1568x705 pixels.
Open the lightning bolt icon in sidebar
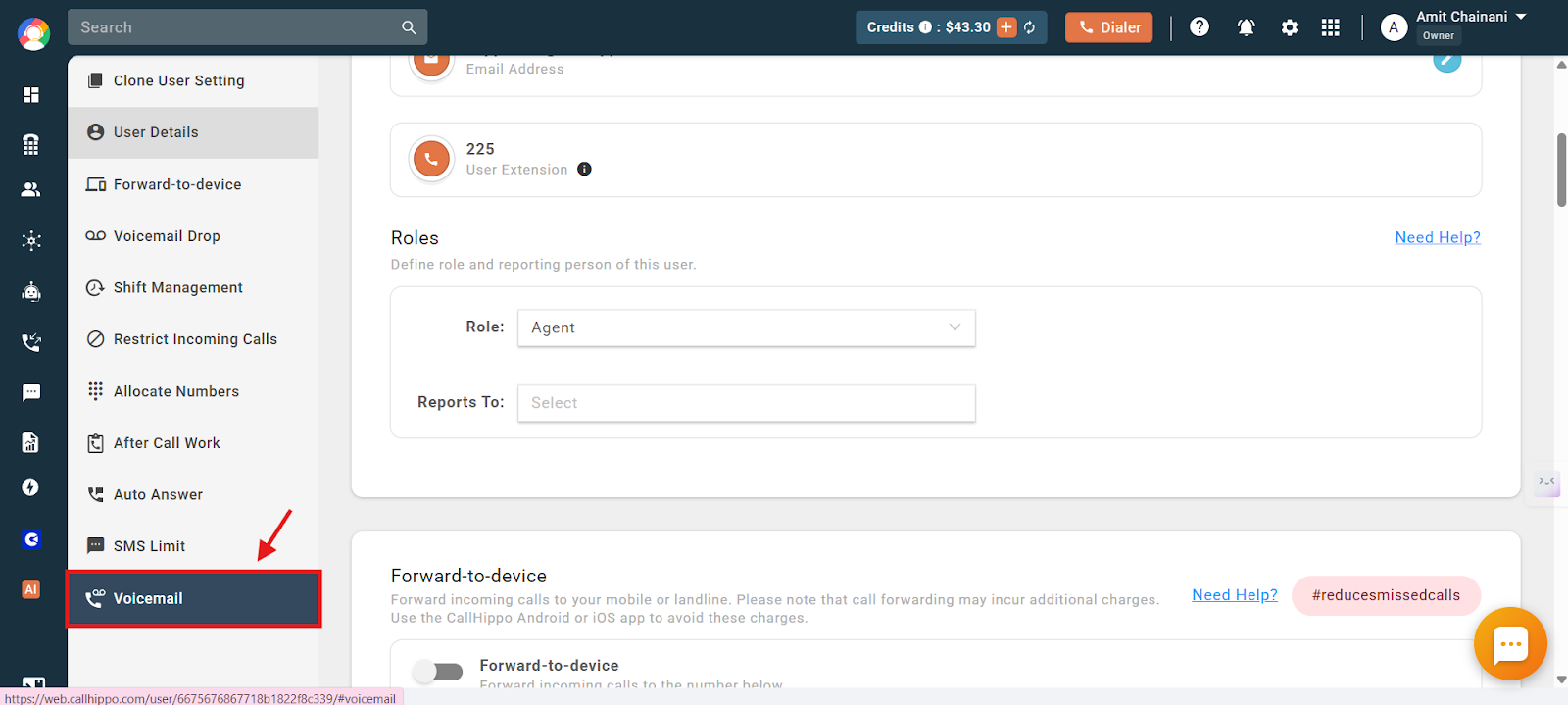click(x=31, y=487)
